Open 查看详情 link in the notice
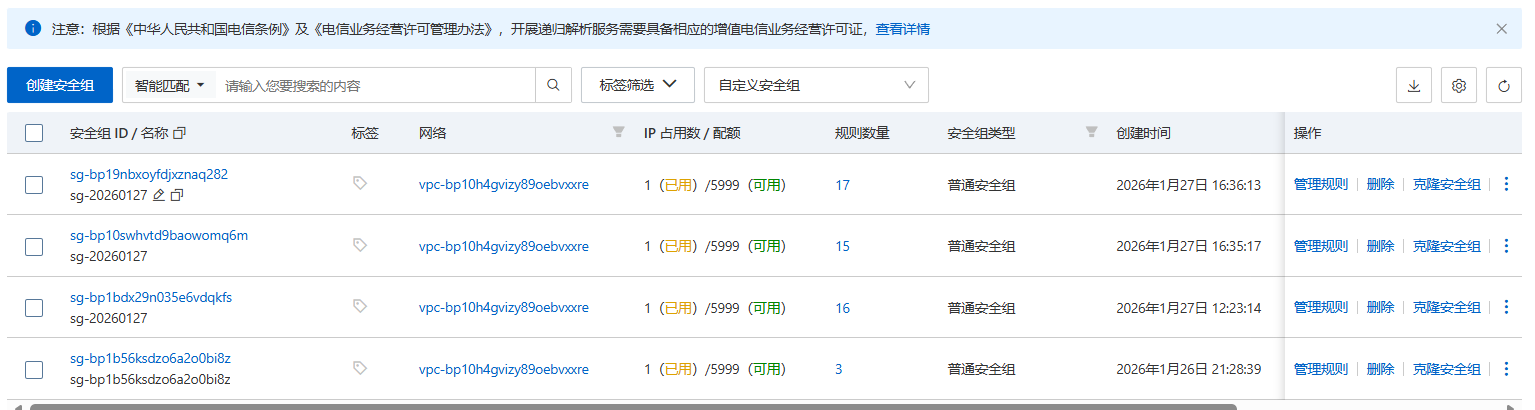 [x=903, y=29]
